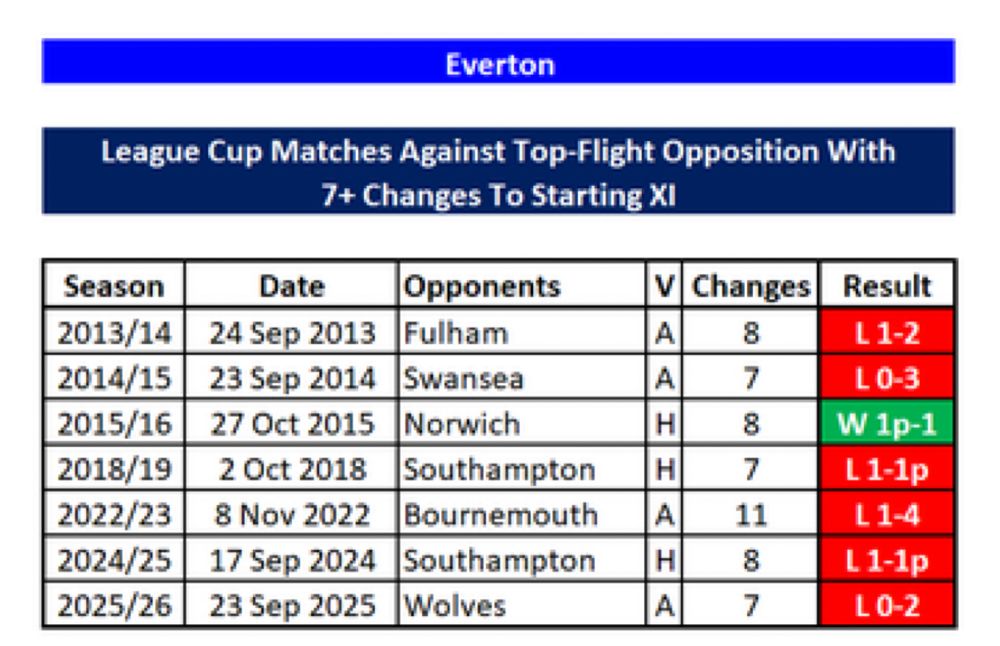The height and width of the screenshot is (646, 1000).
Task: Click the red L 1-4 result cell
Action: click(886, 515)
